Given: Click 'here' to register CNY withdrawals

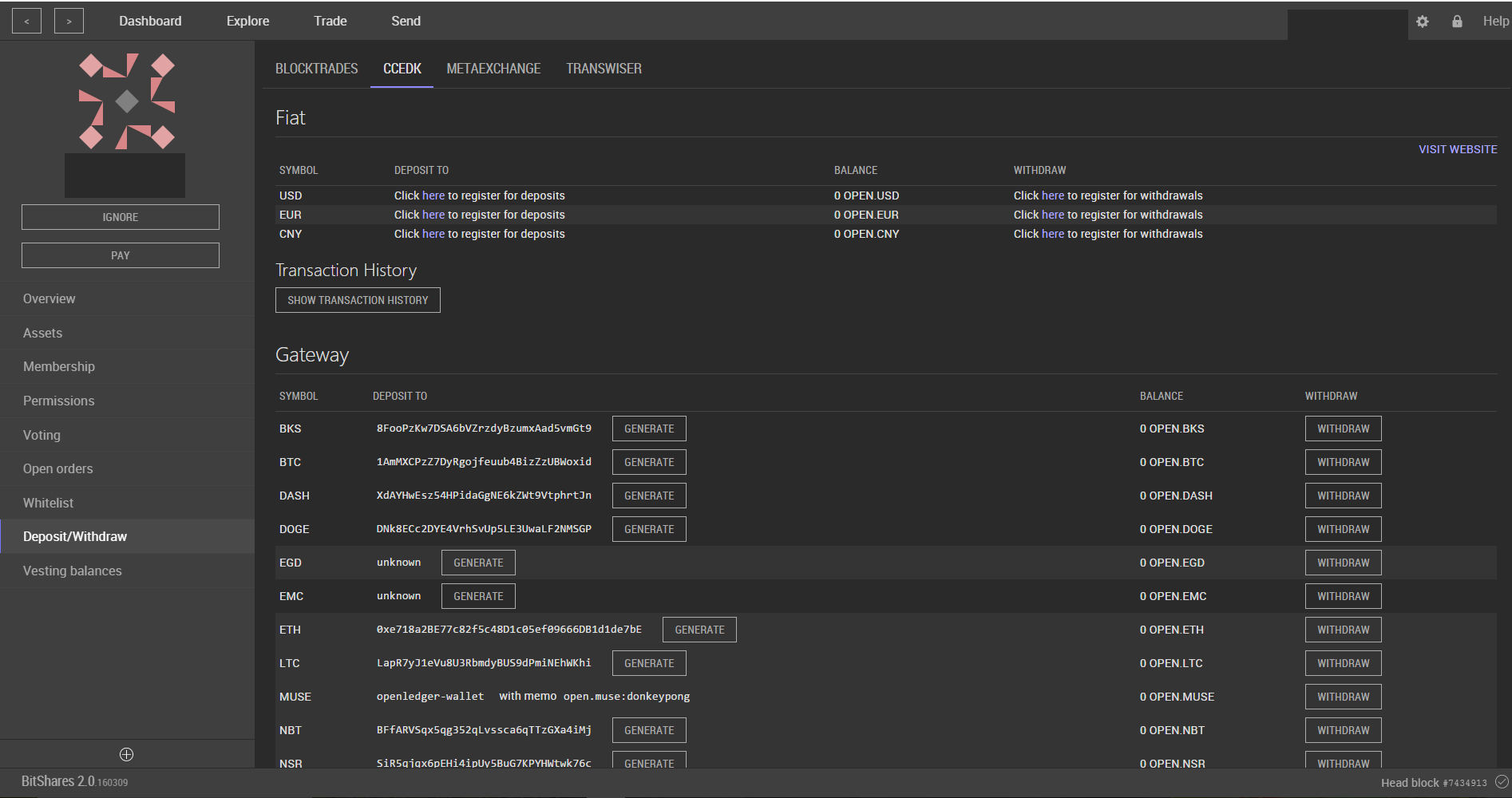Looking at the screenshot, I should pos(1053,234).
